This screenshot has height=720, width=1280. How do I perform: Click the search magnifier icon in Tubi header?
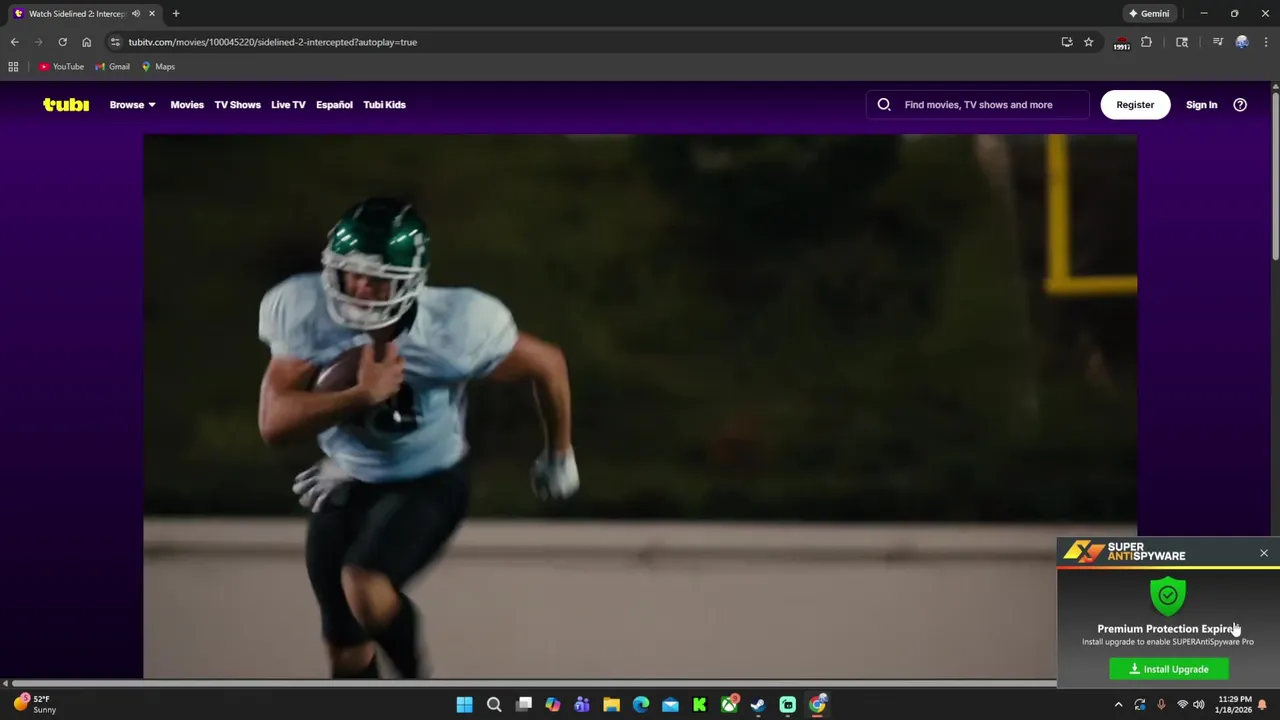(884, 104)
